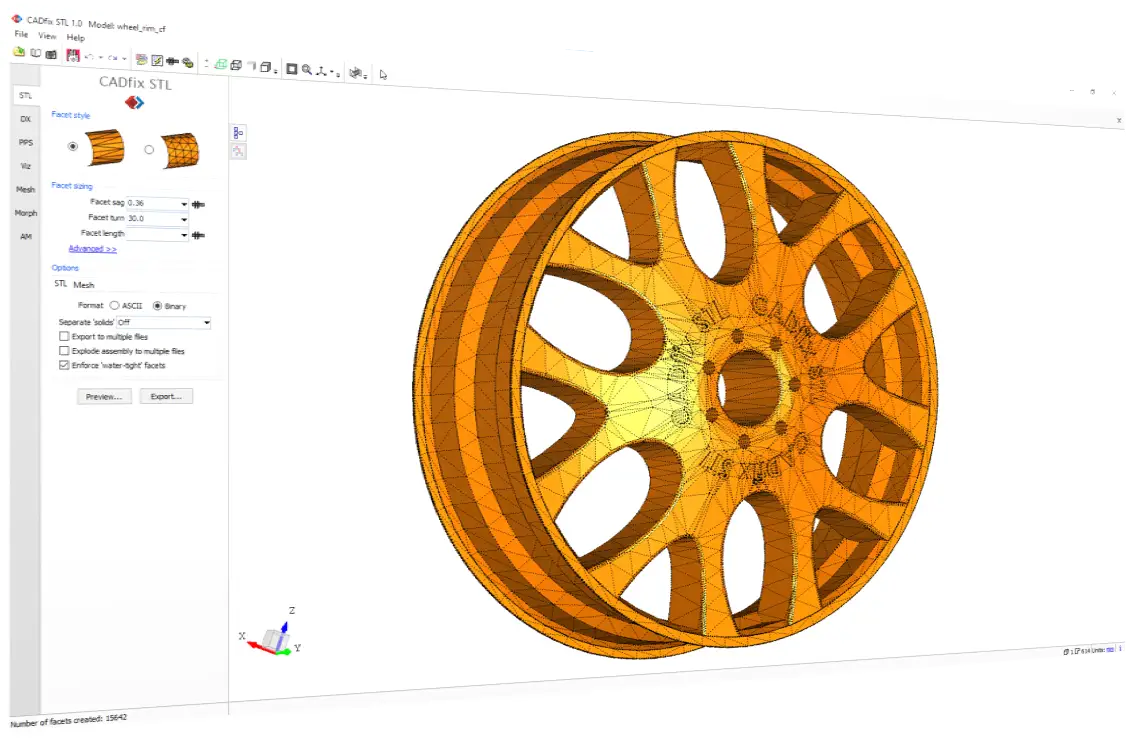Click the green padlock settings icon

click(x=188, y=63)
